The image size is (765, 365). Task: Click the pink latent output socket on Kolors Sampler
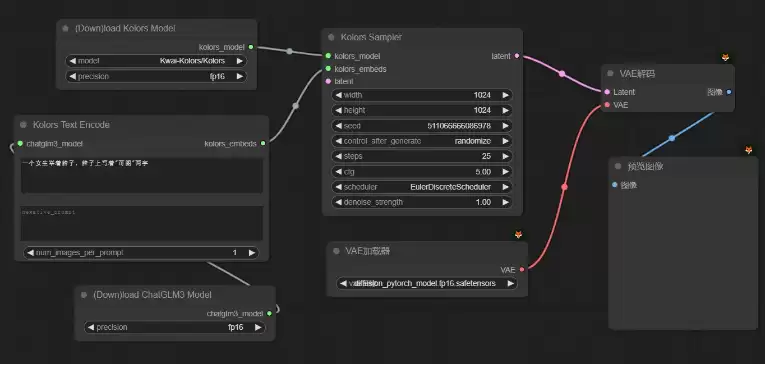(517, 56)
